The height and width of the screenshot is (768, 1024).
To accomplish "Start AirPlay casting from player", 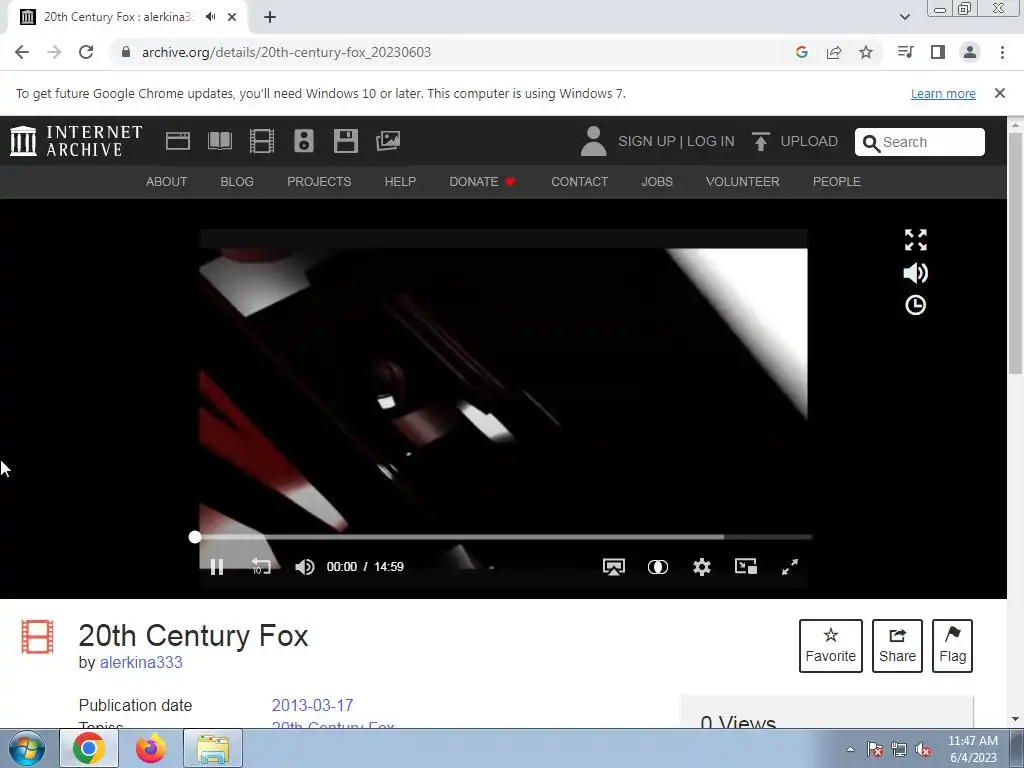I will point(614,567).
